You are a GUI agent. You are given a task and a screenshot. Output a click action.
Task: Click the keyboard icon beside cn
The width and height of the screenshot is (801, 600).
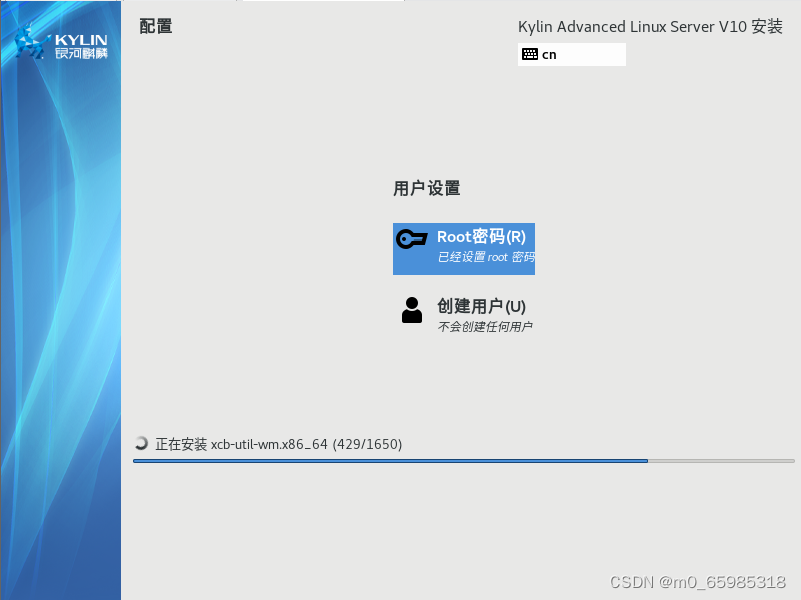coord(530,54)
